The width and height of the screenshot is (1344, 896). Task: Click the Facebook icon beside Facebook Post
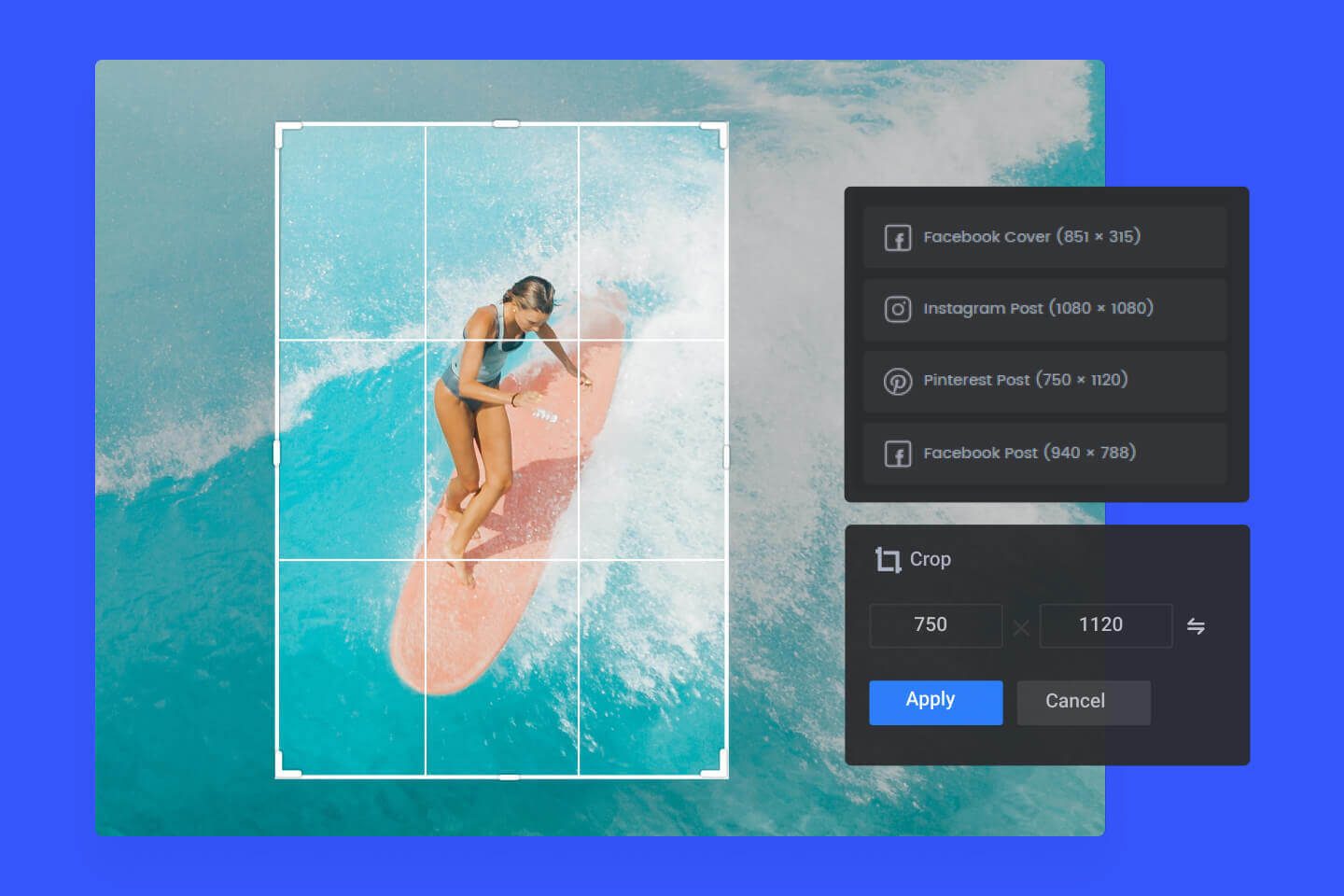click(897, 453)
